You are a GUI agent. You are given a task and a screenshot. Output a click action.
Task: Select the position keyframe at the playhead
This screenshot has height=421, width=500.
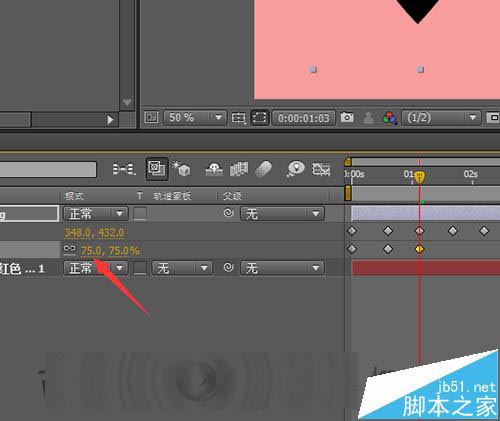(419, 231)
